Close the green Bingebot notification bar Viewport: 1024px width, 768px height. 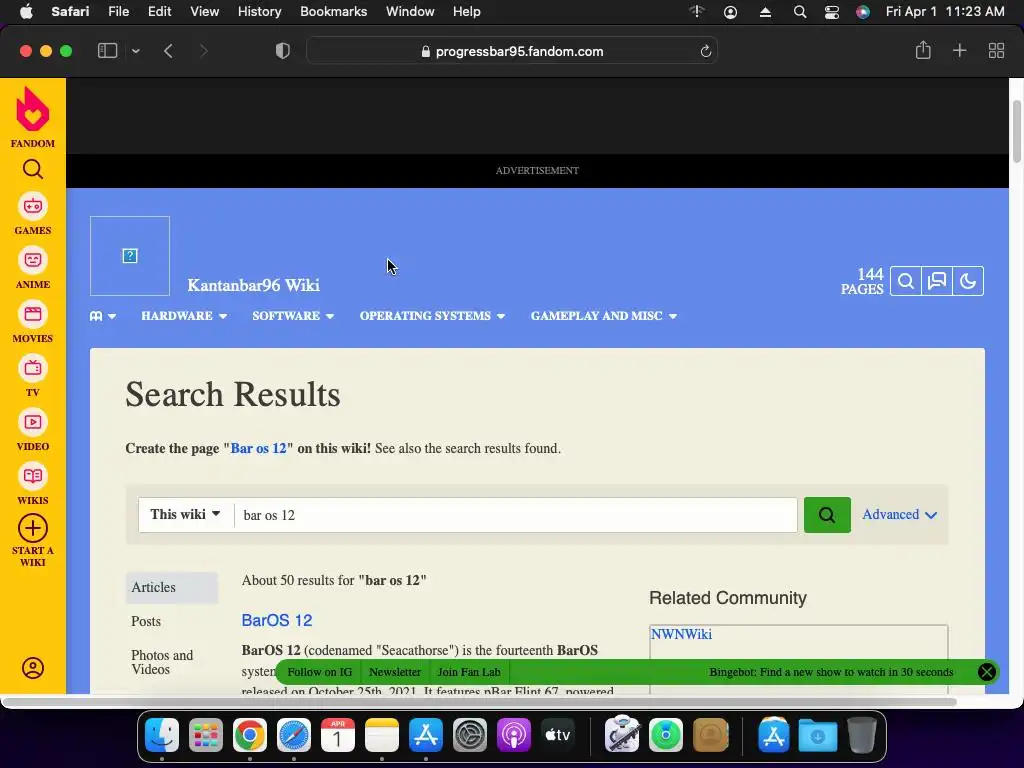987,672
